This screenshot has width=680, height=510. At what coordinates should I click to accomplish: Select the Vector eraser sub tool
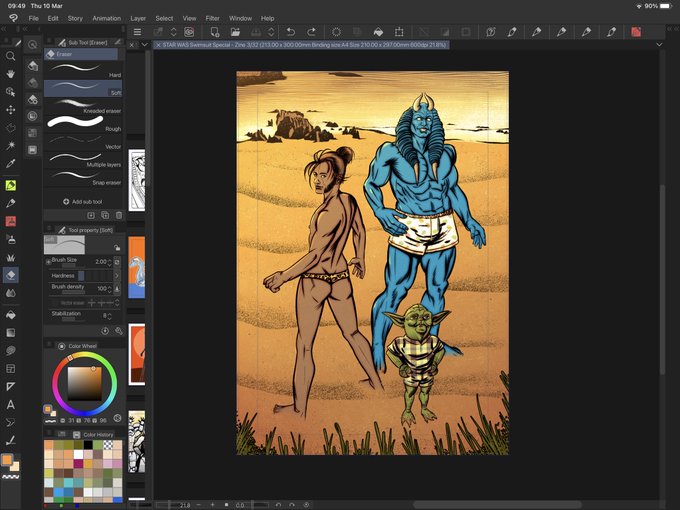point(83,141)
